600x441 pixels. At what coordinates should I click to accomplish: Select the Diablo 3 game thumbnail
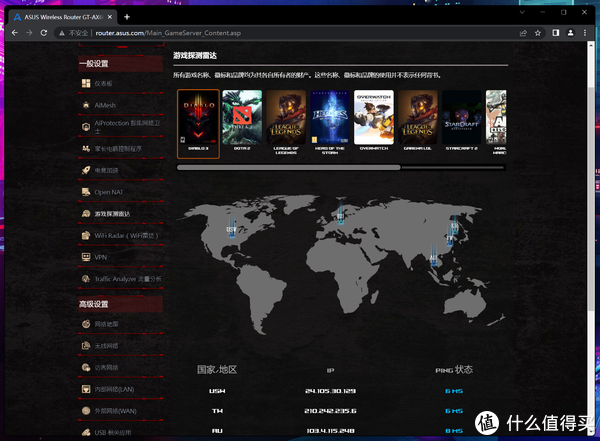click(198, 124)
